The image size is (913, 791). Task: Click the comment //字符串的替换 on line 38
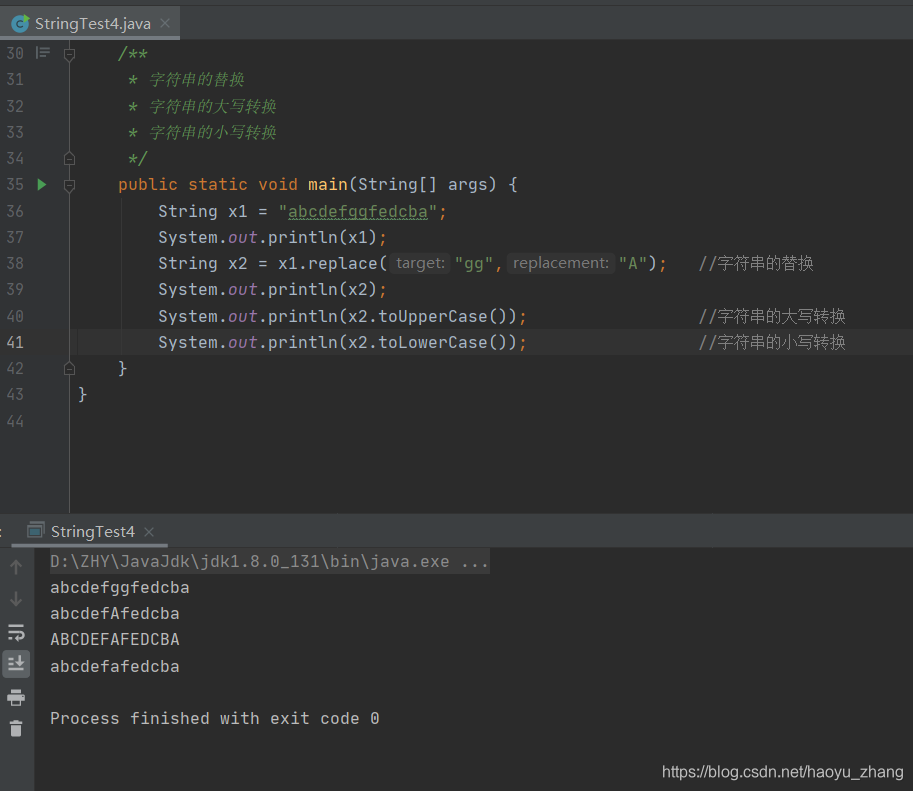click(x=756, y=263)
